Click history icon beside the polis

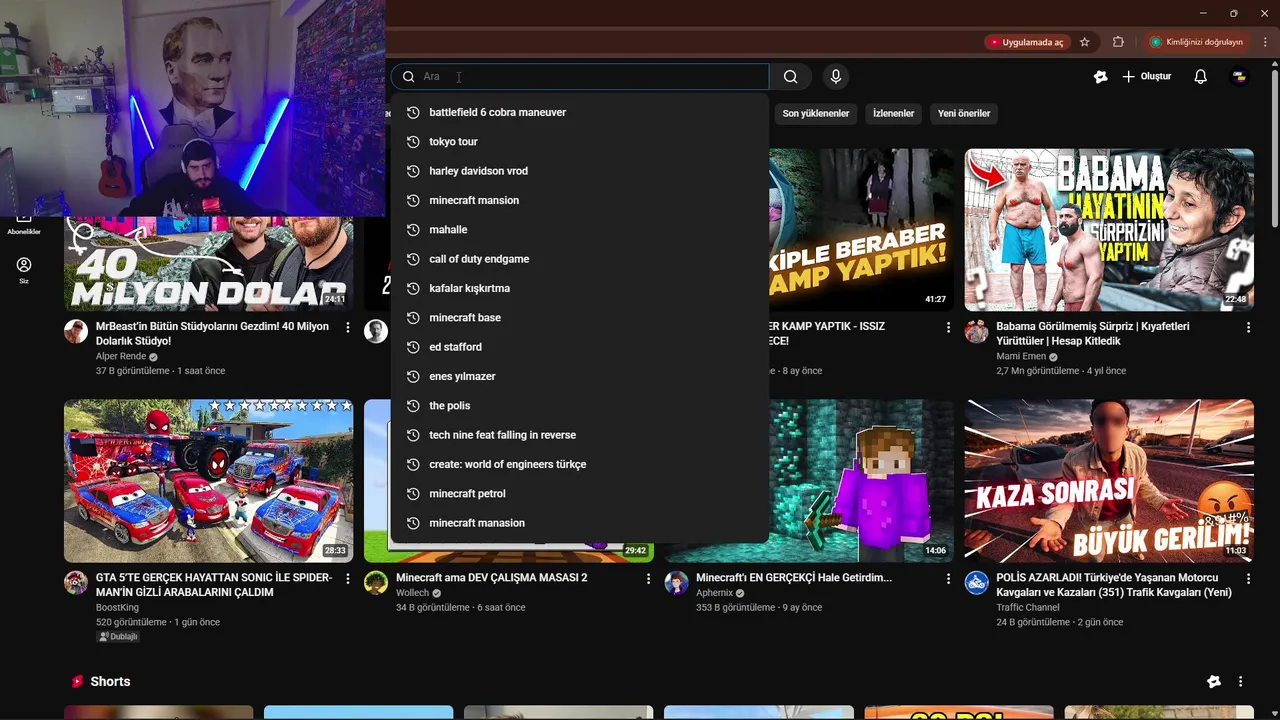[x=412, y=406]
